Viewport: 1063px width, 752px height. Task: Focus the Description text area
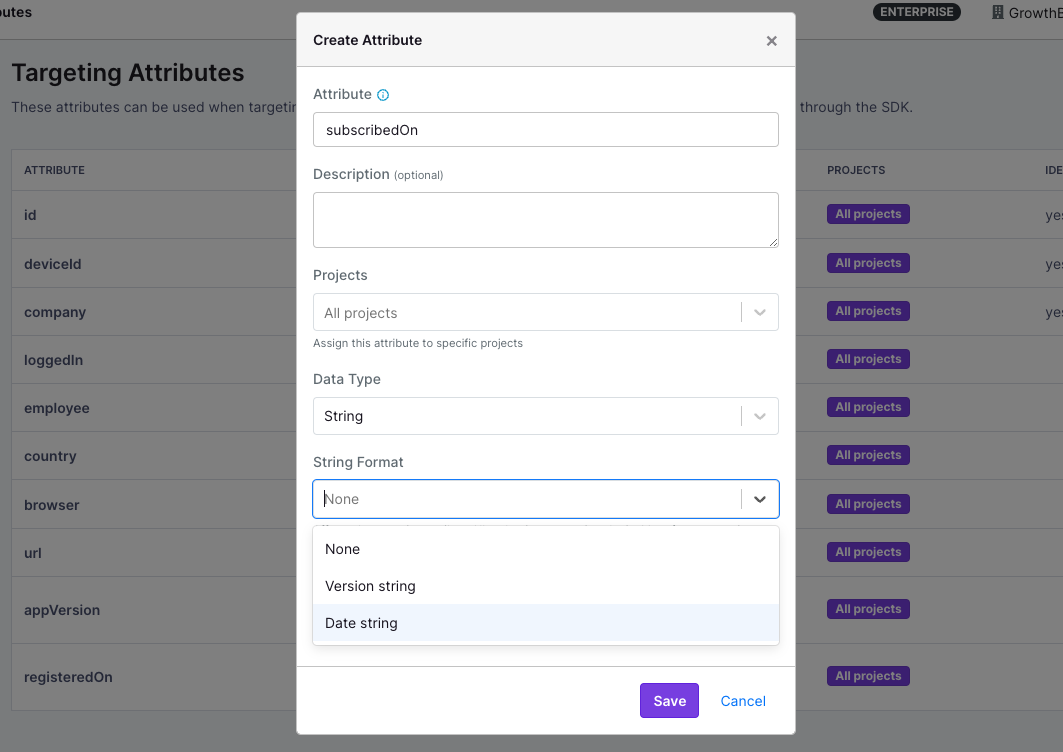(545, 219)
